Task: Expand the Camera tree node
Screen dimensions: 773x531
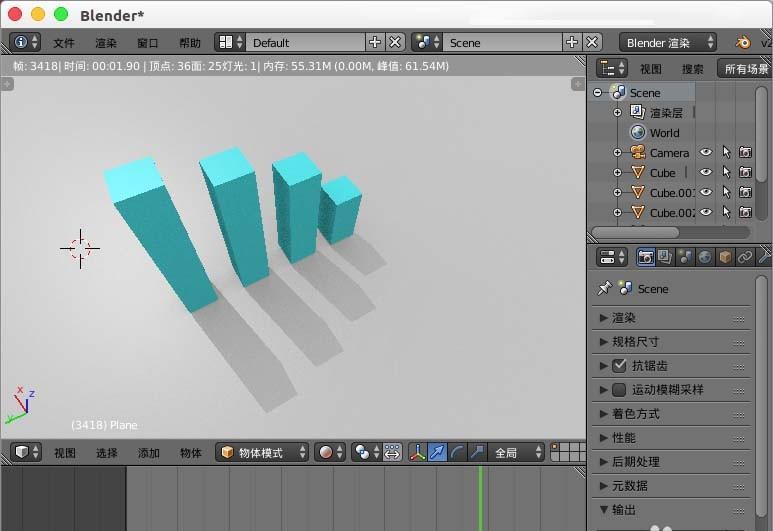Action: click(617, 153)
